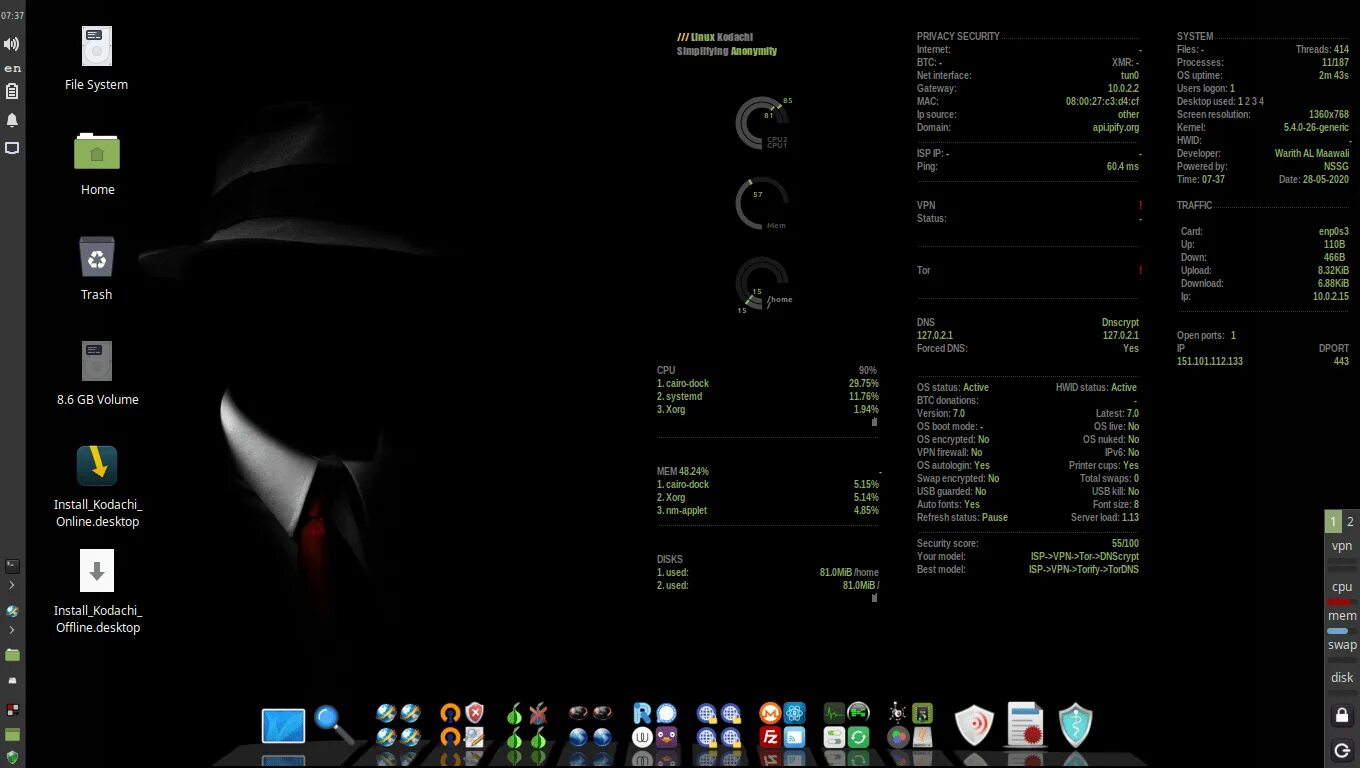Click the 'en' keyboard layout indicator
Viewport: 1360px width, 768px height.
pyautogui.click(x=12, y=68)
